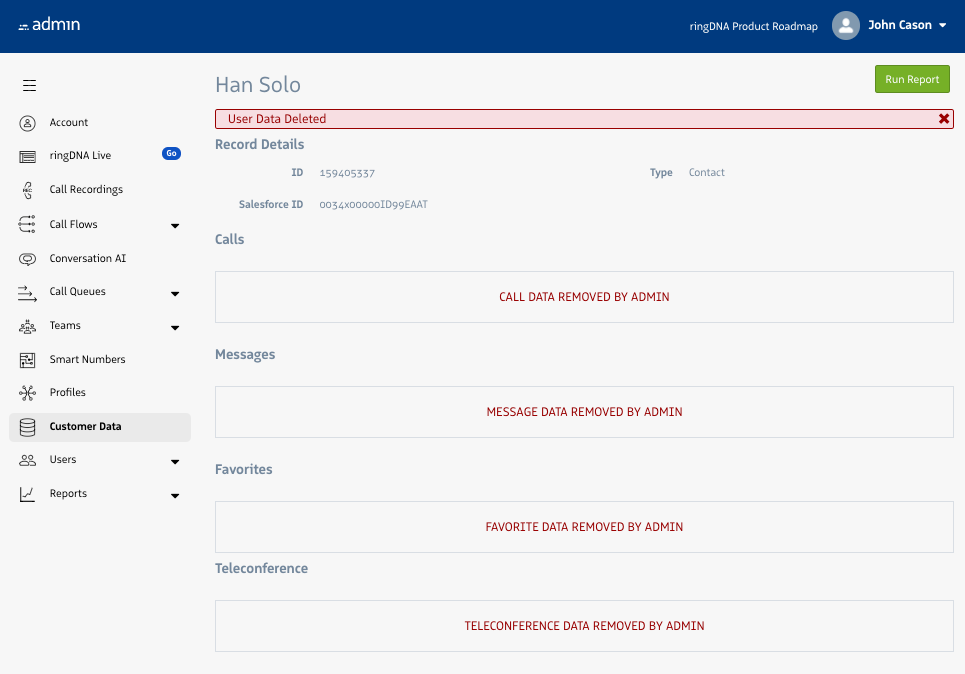Click the hamburger menu icon
The width and height of the screenshot is (965, 674).
coord(30,86)
